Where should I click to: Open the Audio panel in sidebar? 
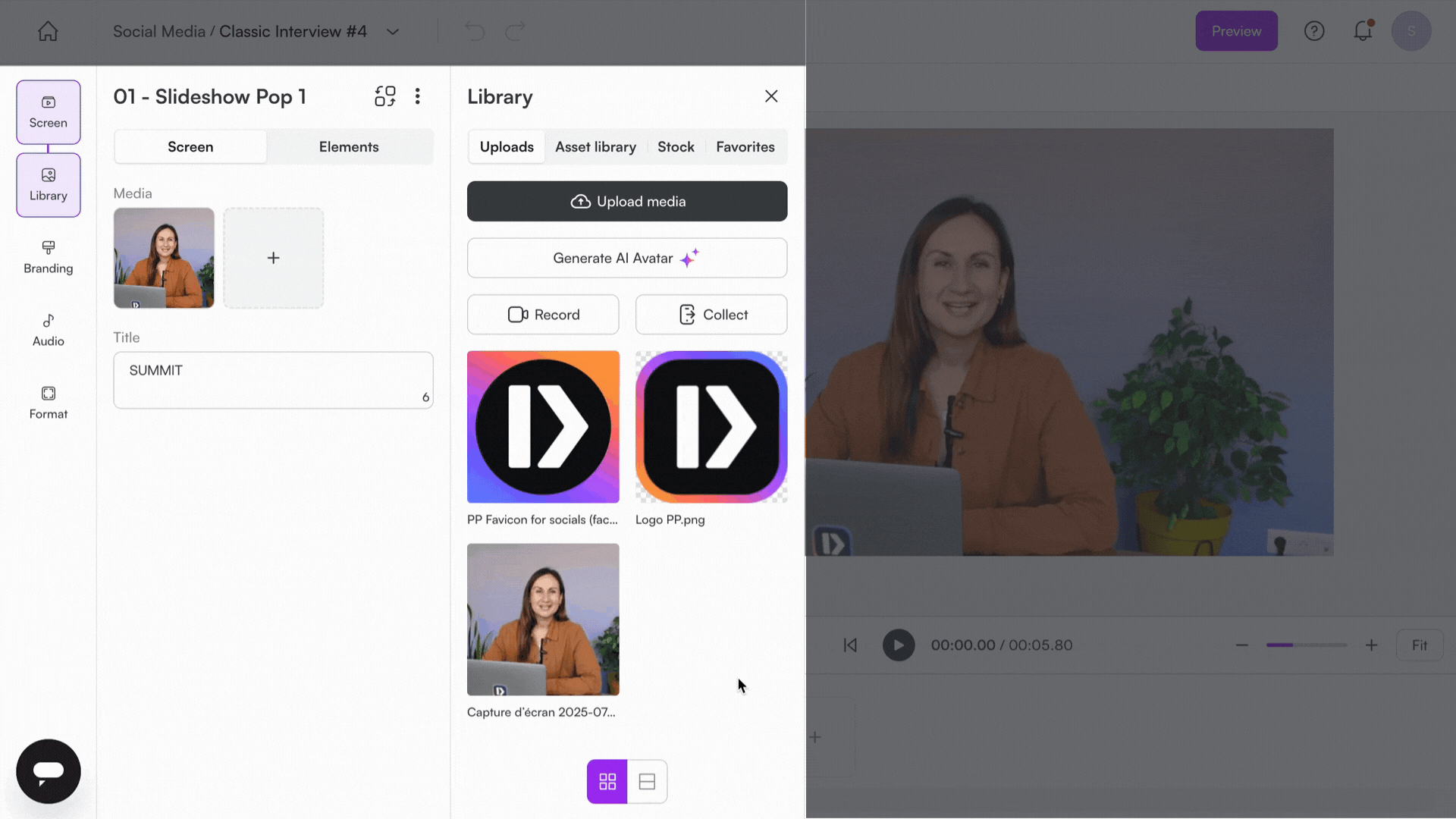click(48, 330)
